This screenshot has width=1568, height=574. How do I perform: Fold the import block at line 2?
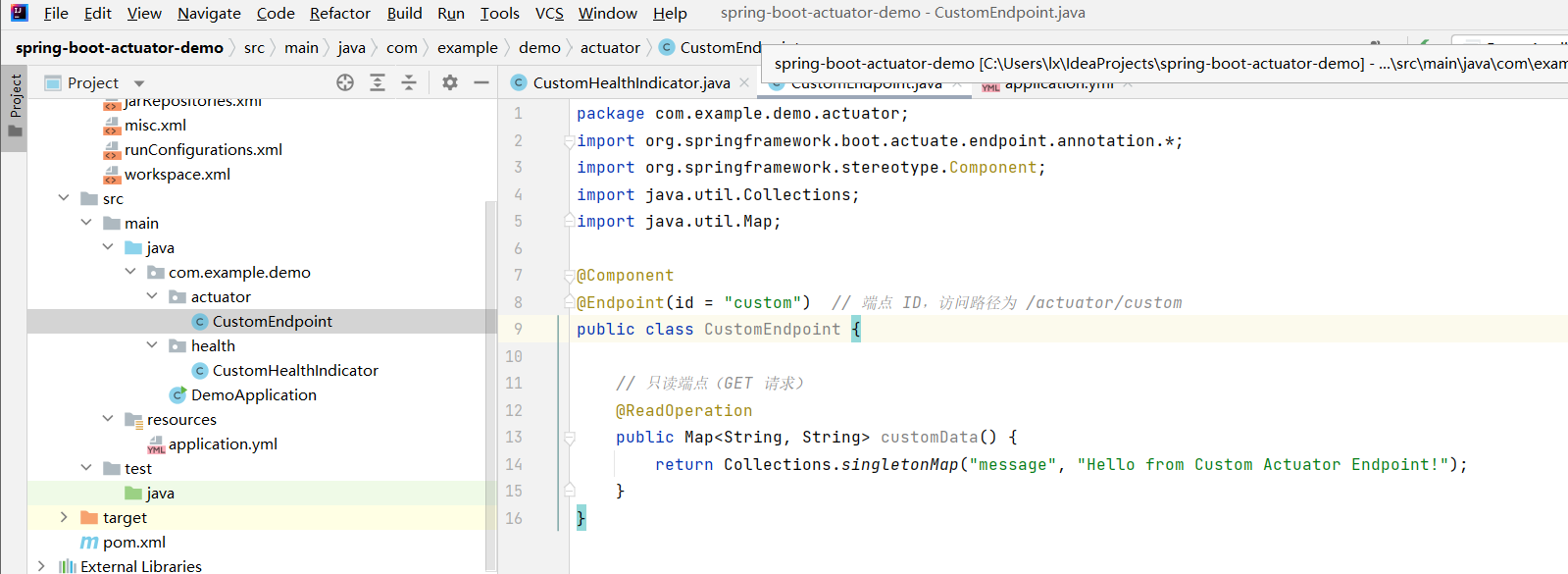pyautogui.click(x=569, y=141)
